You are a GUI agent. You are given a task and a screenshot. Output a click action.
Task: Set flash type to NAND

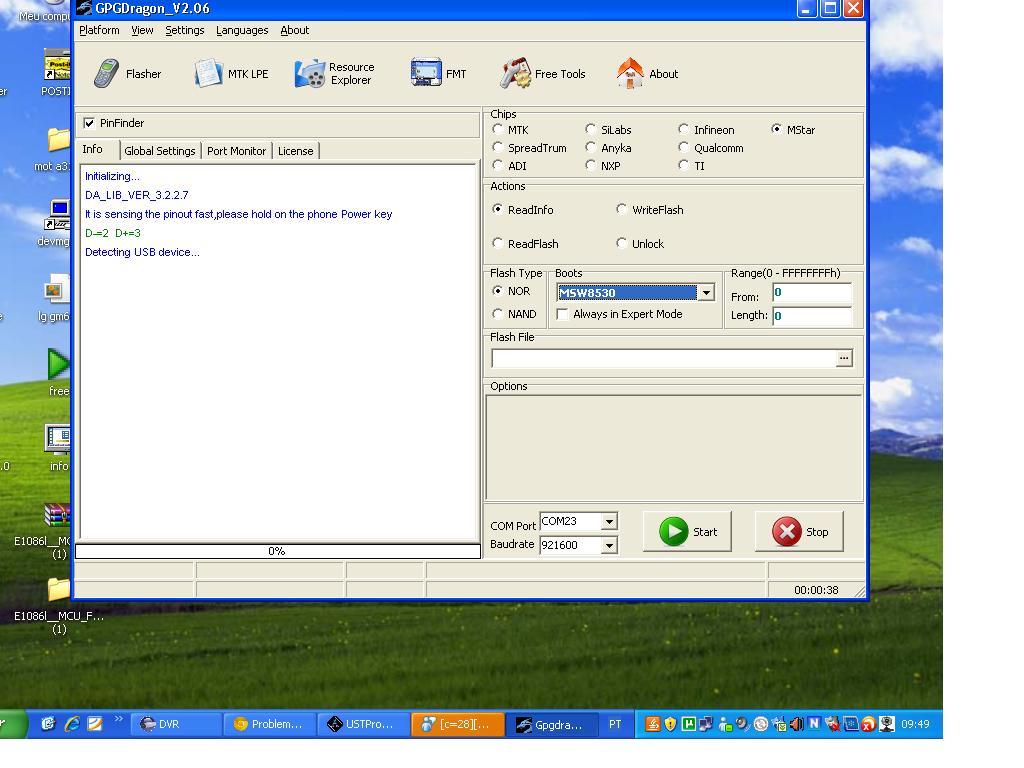pyautogui.click(x=498, y=314)
